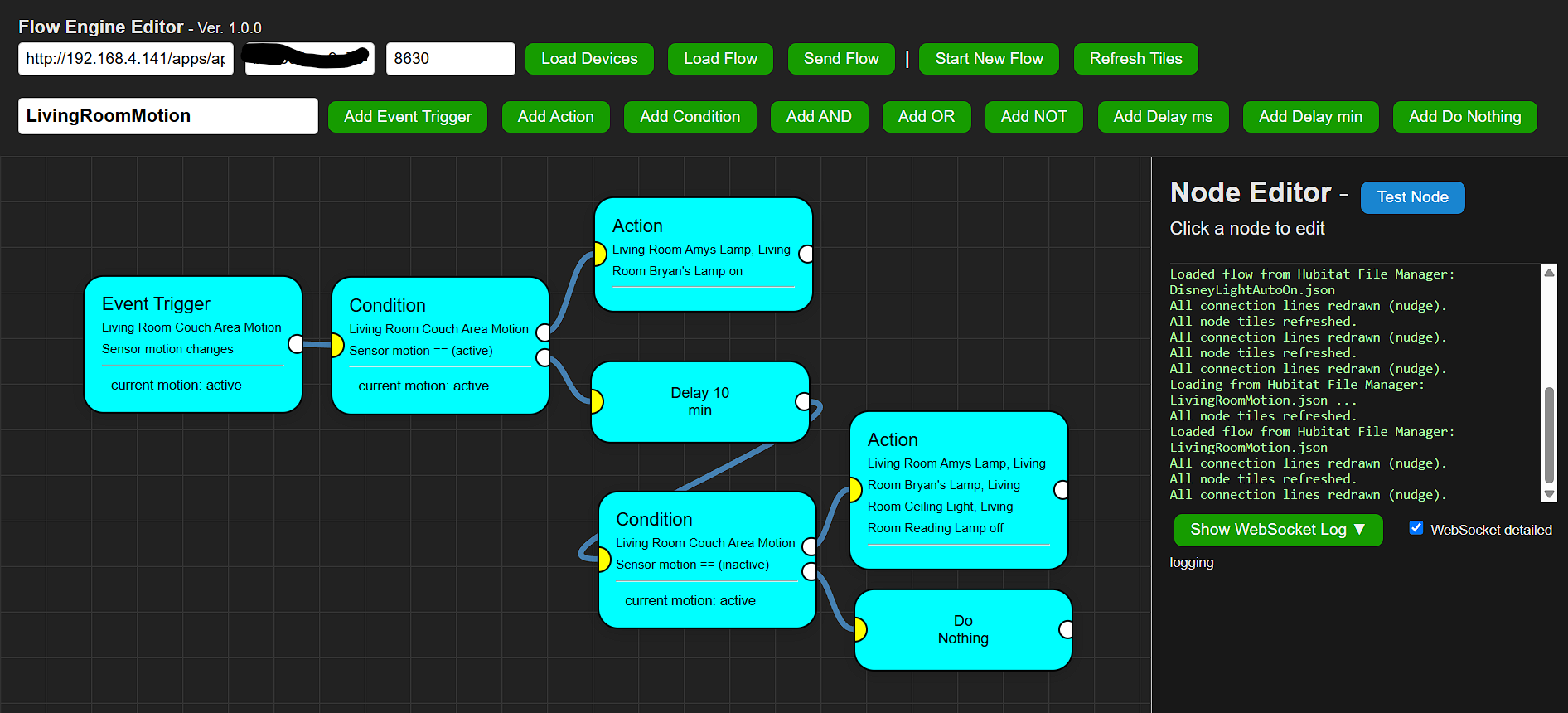
Task: Click the upper white output port of the inactive Condition node
Action: click(810, 546)
